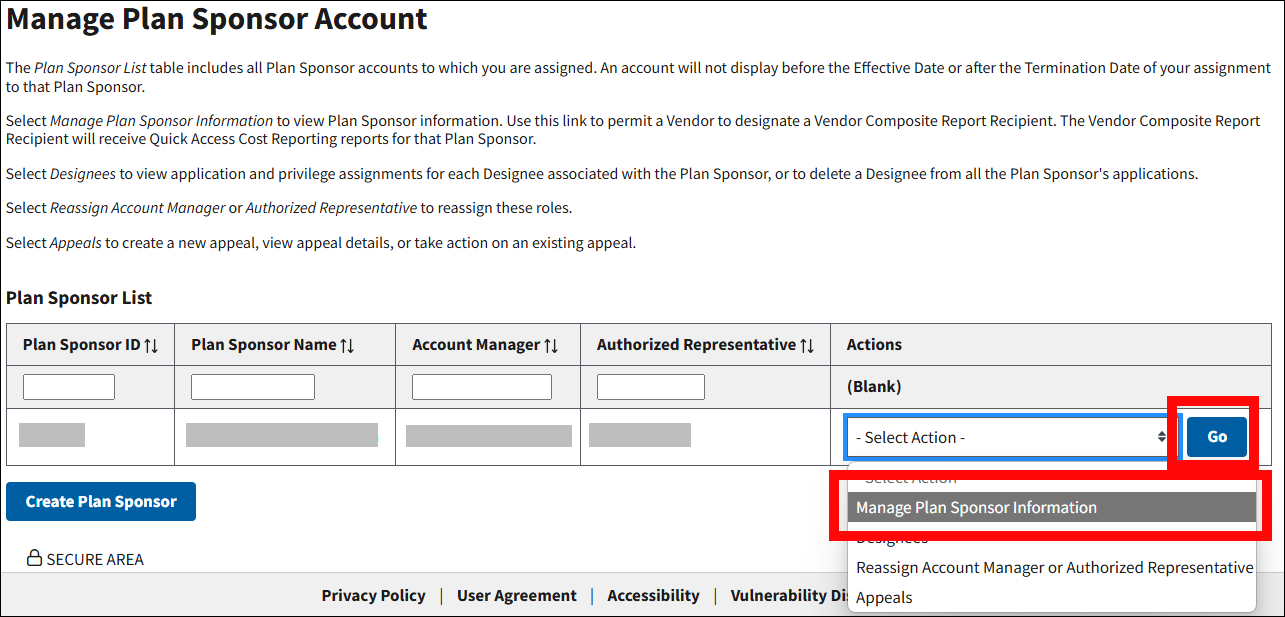Visit the Accessibility footer link
This screenshot has height=617, width=1285.
[x=653, y=595]
